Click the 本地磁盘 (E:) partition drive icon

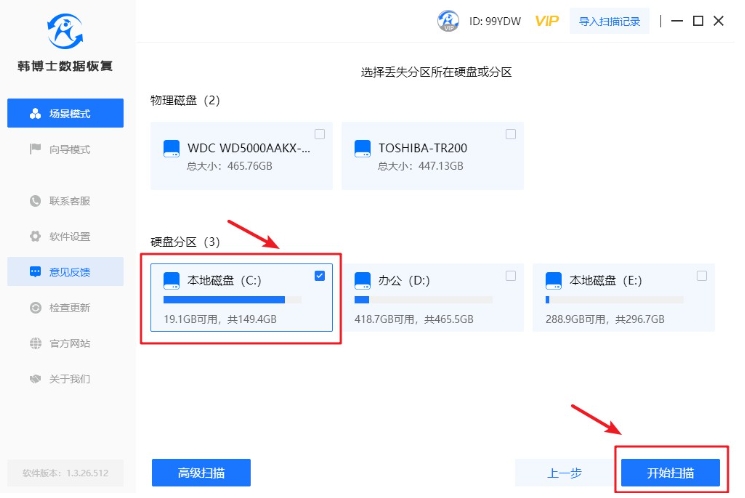tap(553, 281)
